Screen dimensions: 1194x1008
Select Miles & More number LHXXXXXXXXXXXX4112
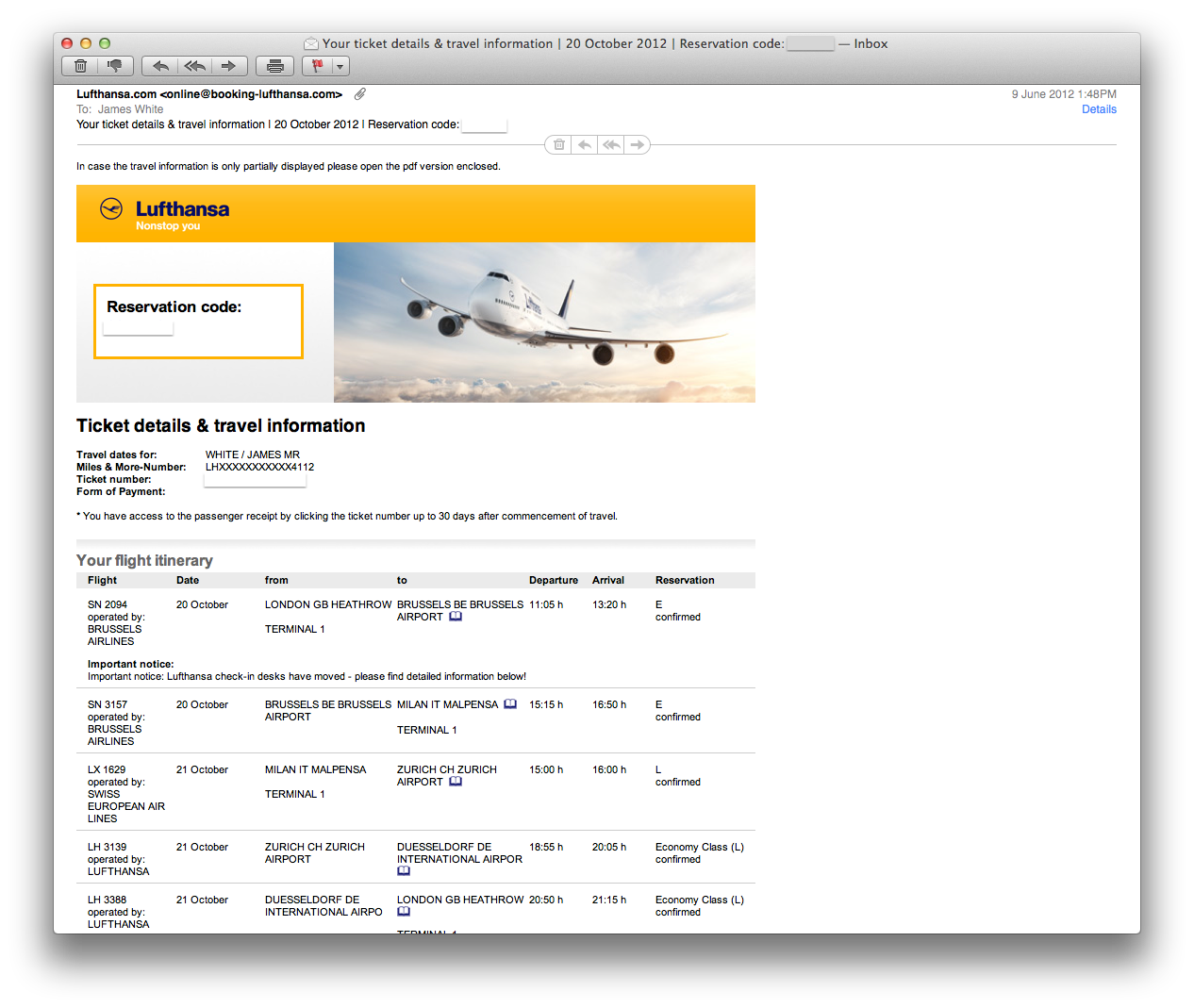pyautogui.click(x=260, y=467)
